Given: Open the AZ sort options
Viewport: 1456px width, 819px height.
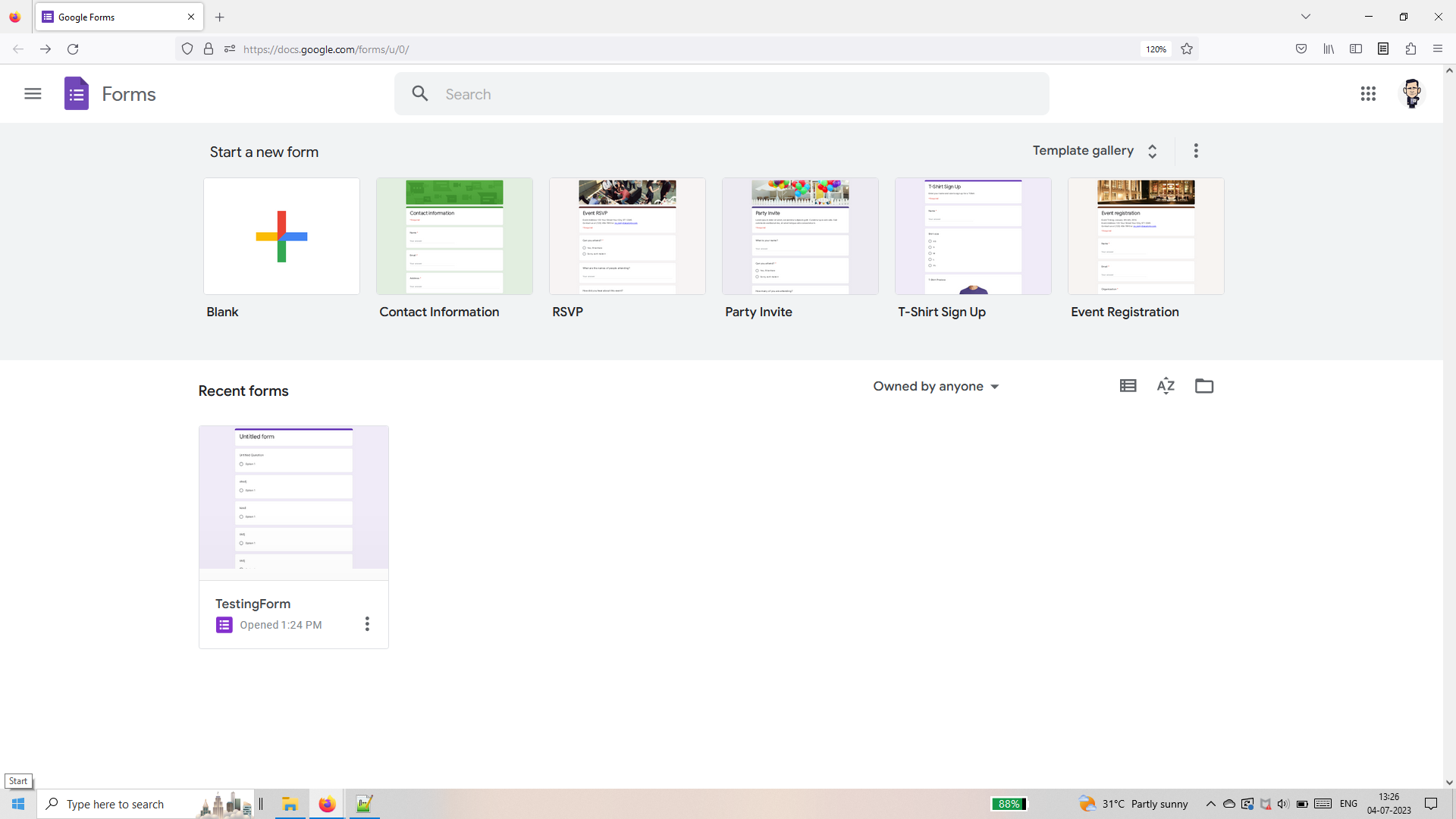Looking at the screenshot, I should [x=1166, y=386].
